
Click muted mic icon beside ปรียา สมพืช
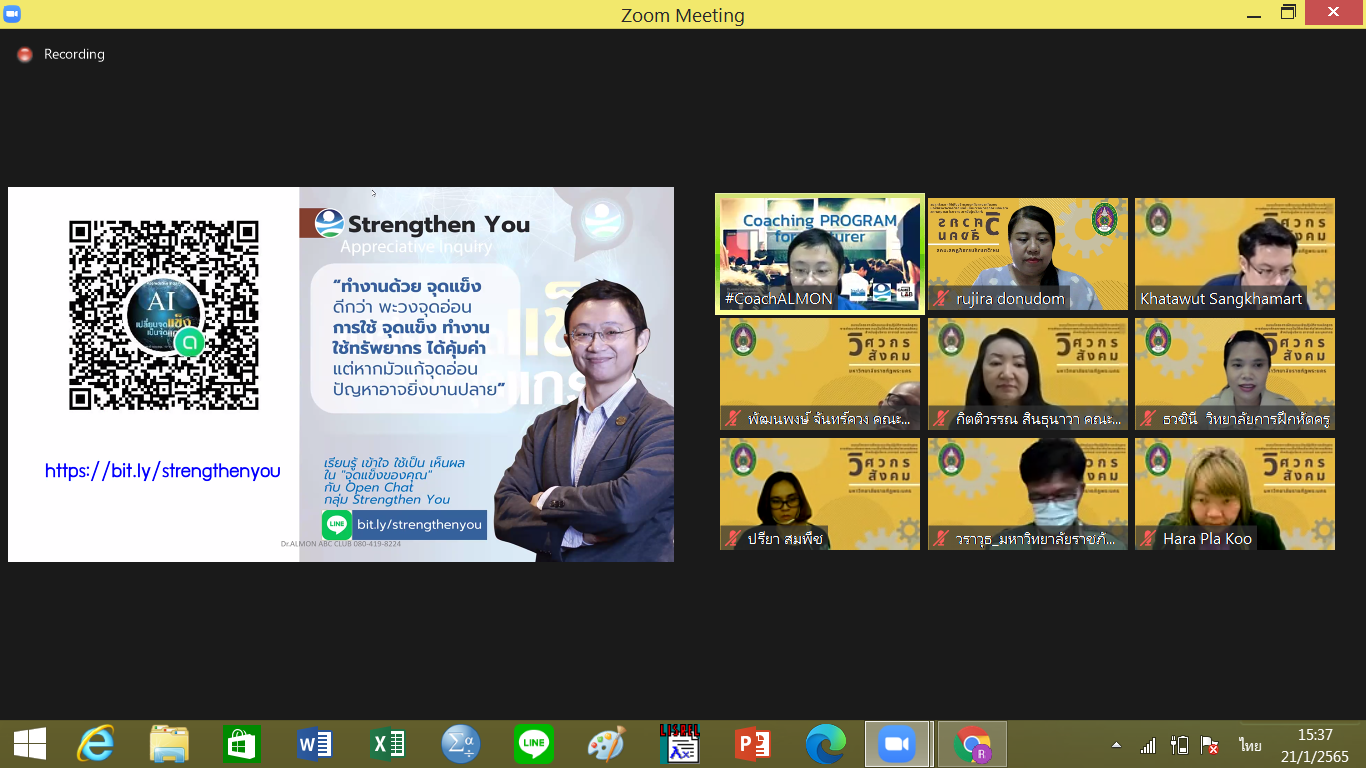pyautogui.click(x=733, y=538)
